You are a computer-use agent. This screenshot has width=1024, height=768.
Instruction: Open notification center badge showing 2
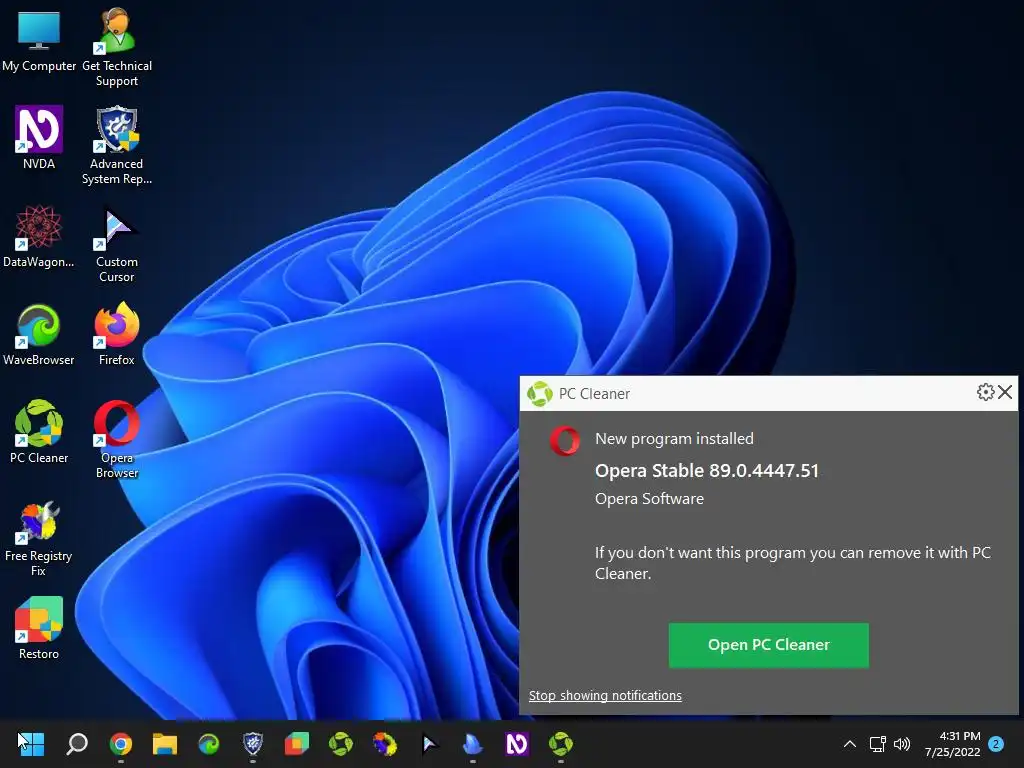click(996, 744)
